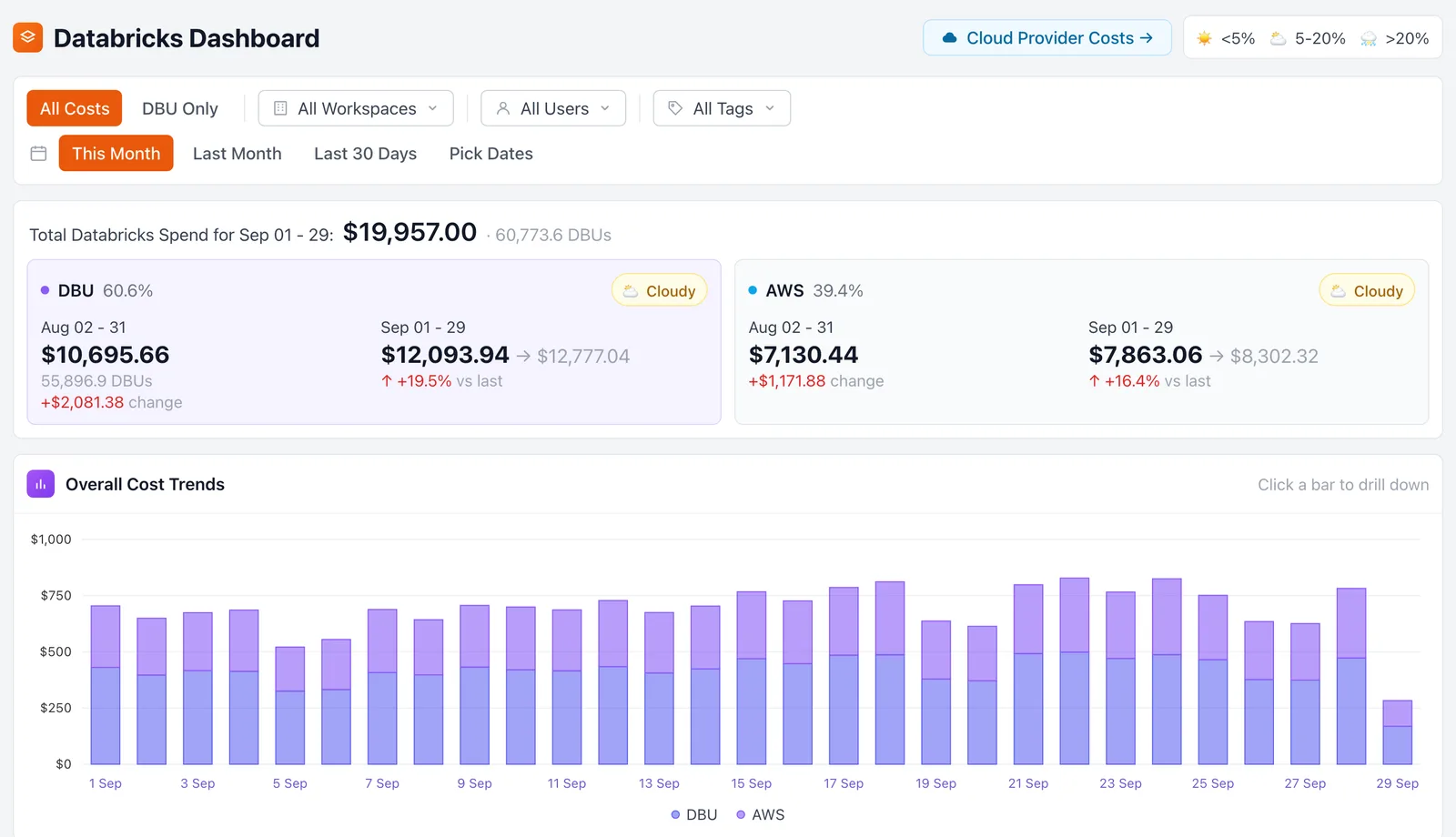
Task: Click the person icon in All Users
Action: point(502,108)
